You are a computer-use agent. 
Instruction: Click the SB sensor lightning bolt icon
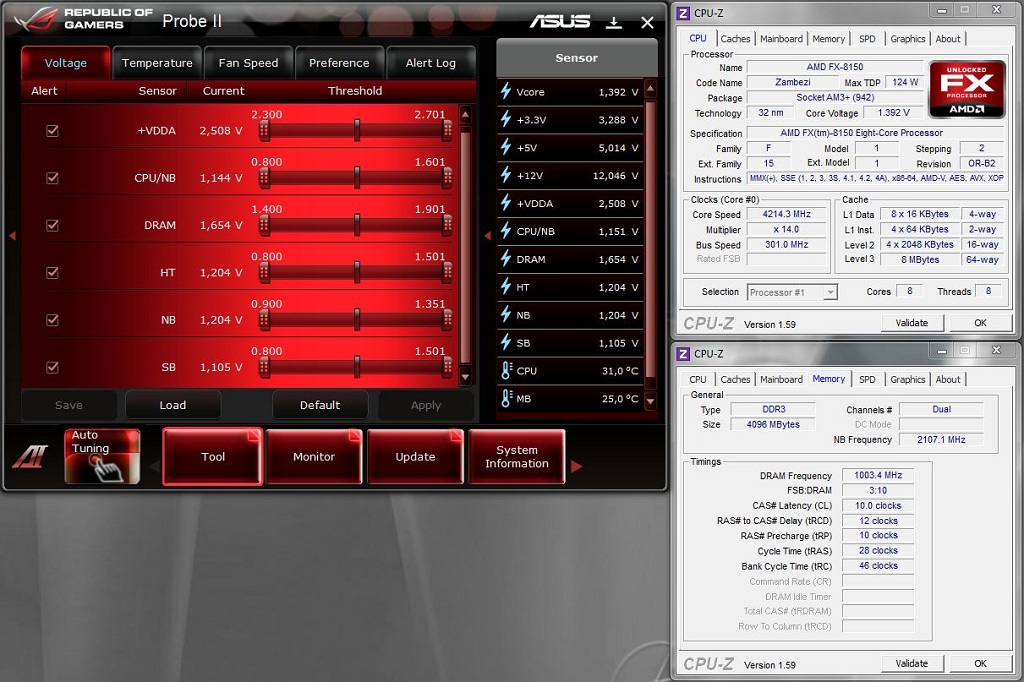click(505, 342)
